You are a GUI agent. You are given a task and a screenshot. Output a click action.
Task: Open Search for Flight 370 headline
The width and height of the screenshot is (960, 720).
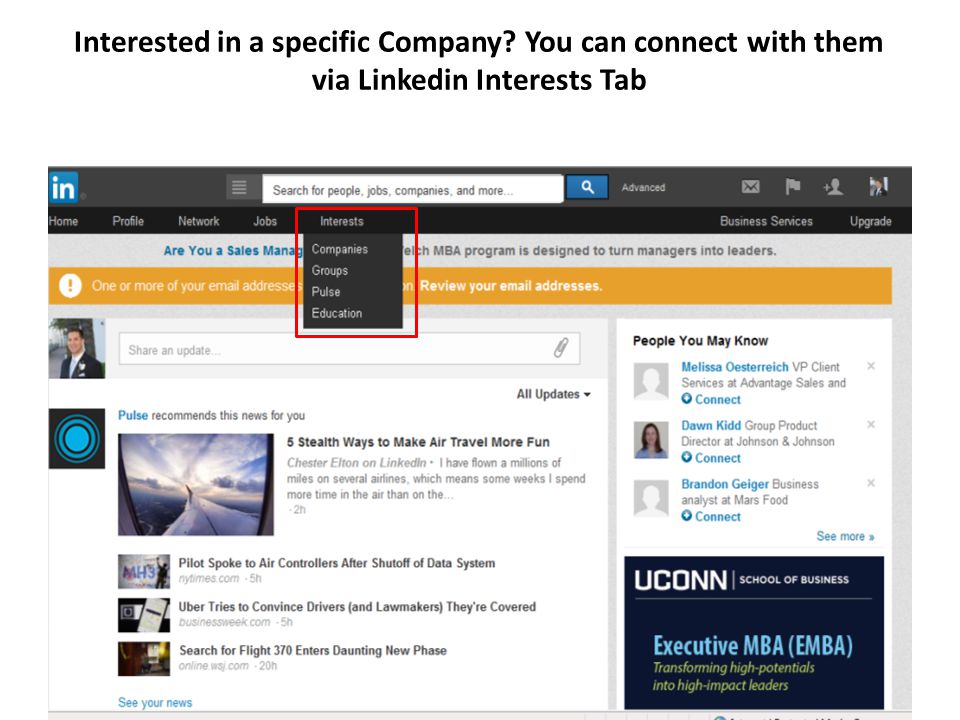tap(313, 650)
